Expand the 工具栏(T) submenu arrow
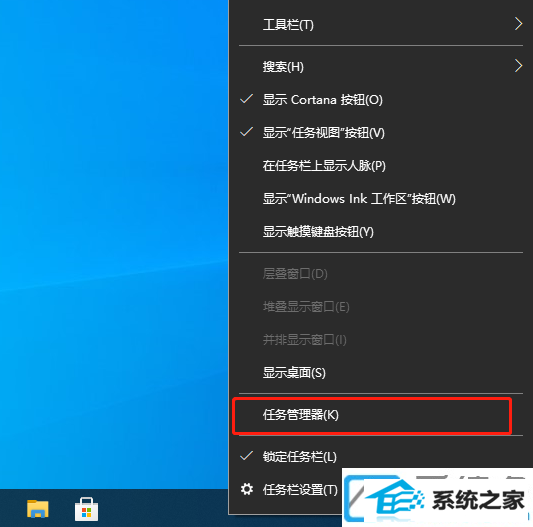 point(518,24)
